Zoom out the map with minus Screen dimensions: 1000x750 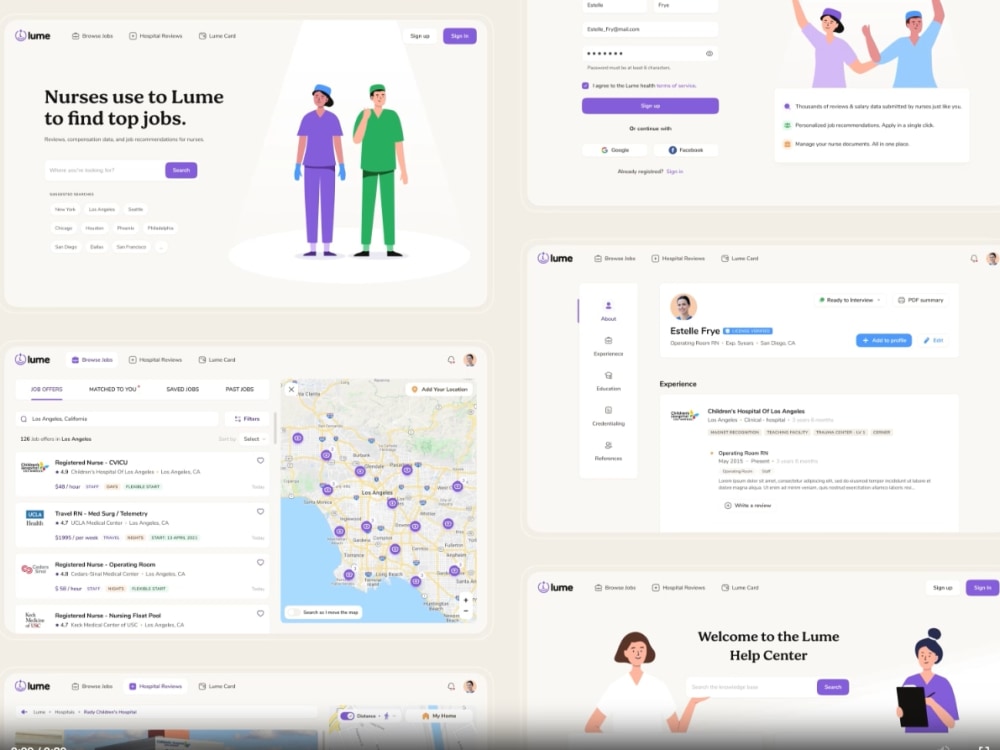coord(466,611)
